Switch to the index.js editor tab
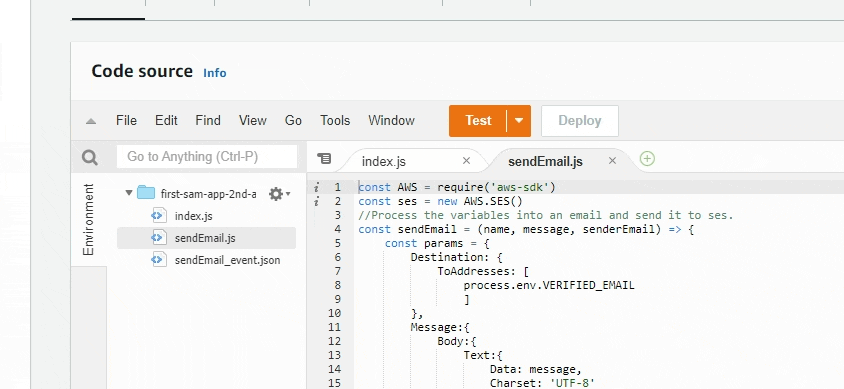The width and height of the screenshot is (844, 389). [x=384, y=161]
